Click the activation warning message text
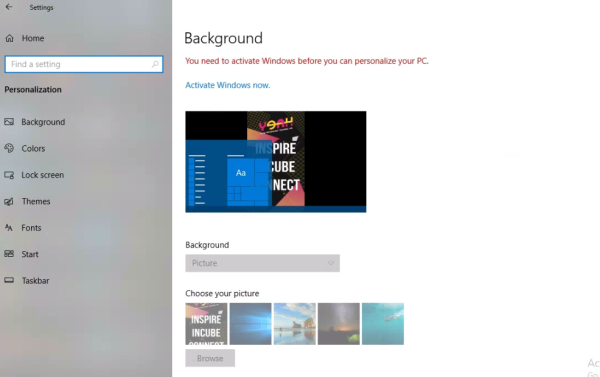The width and height of the screenshot is (600, 377). (307, 61)
